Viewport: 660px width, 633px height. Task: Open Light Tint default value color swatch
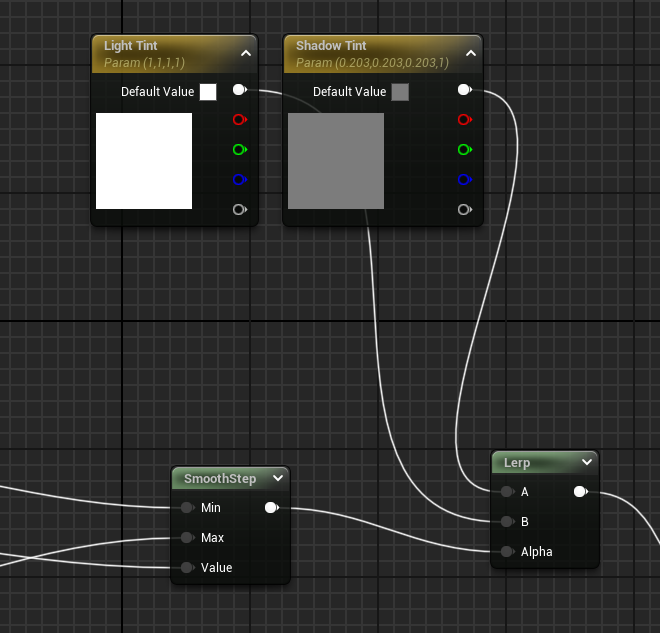(x=208, y=92)
